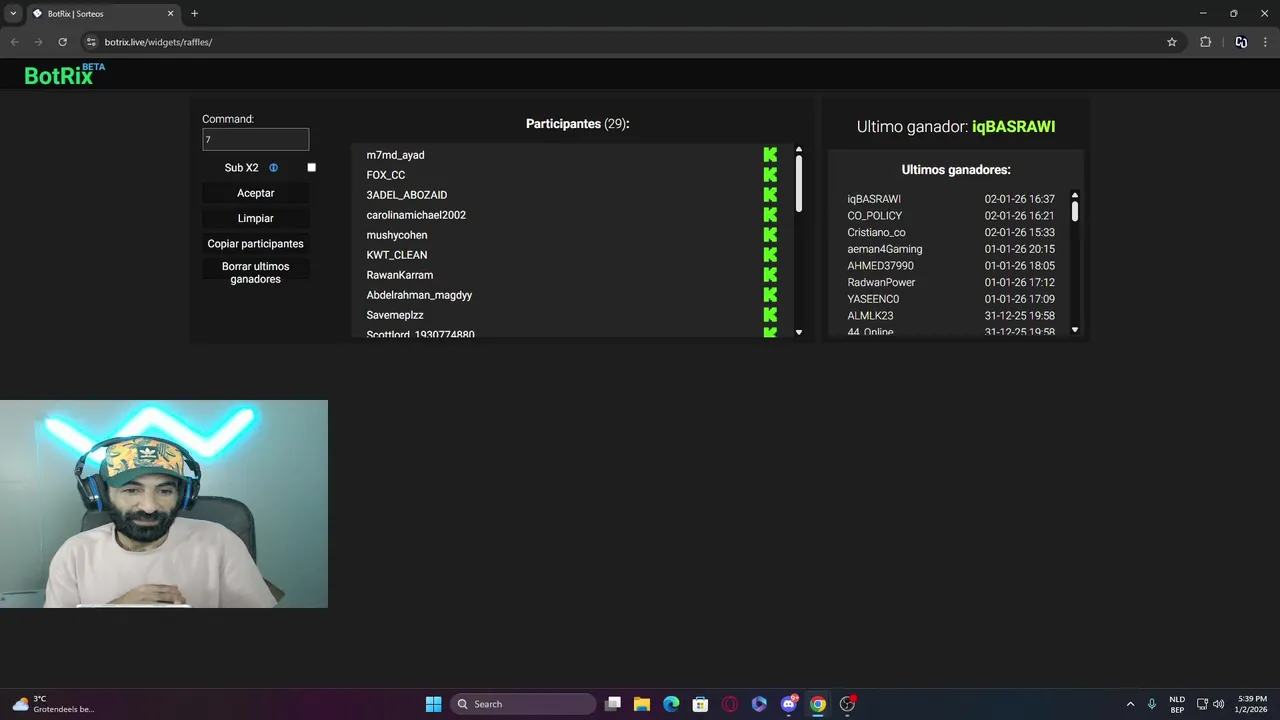Click the Kick icon next to 3ADEL_ABOZAID
Image resolution: width=1280 pixels, height=720 pixels.
[770, 195]
